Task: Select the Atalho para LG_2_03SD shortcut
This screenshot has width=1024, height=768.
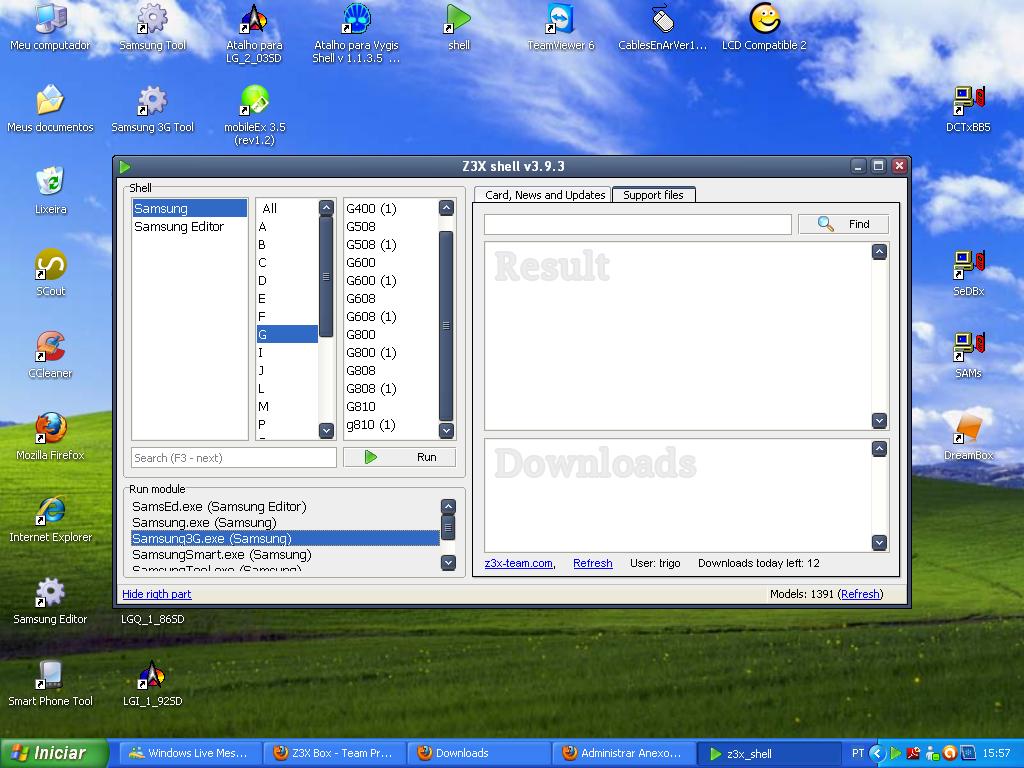Action: coord(254,34)
